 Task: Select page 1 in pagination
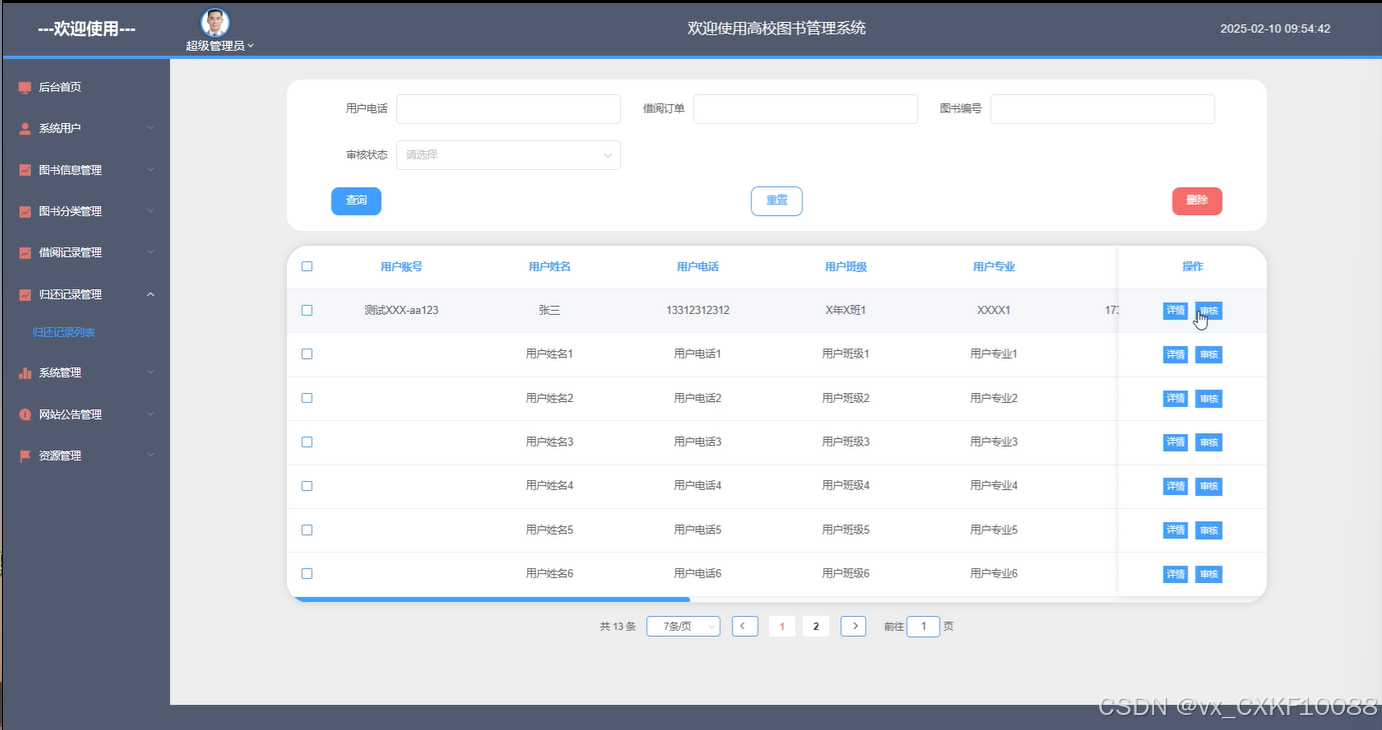782,626
